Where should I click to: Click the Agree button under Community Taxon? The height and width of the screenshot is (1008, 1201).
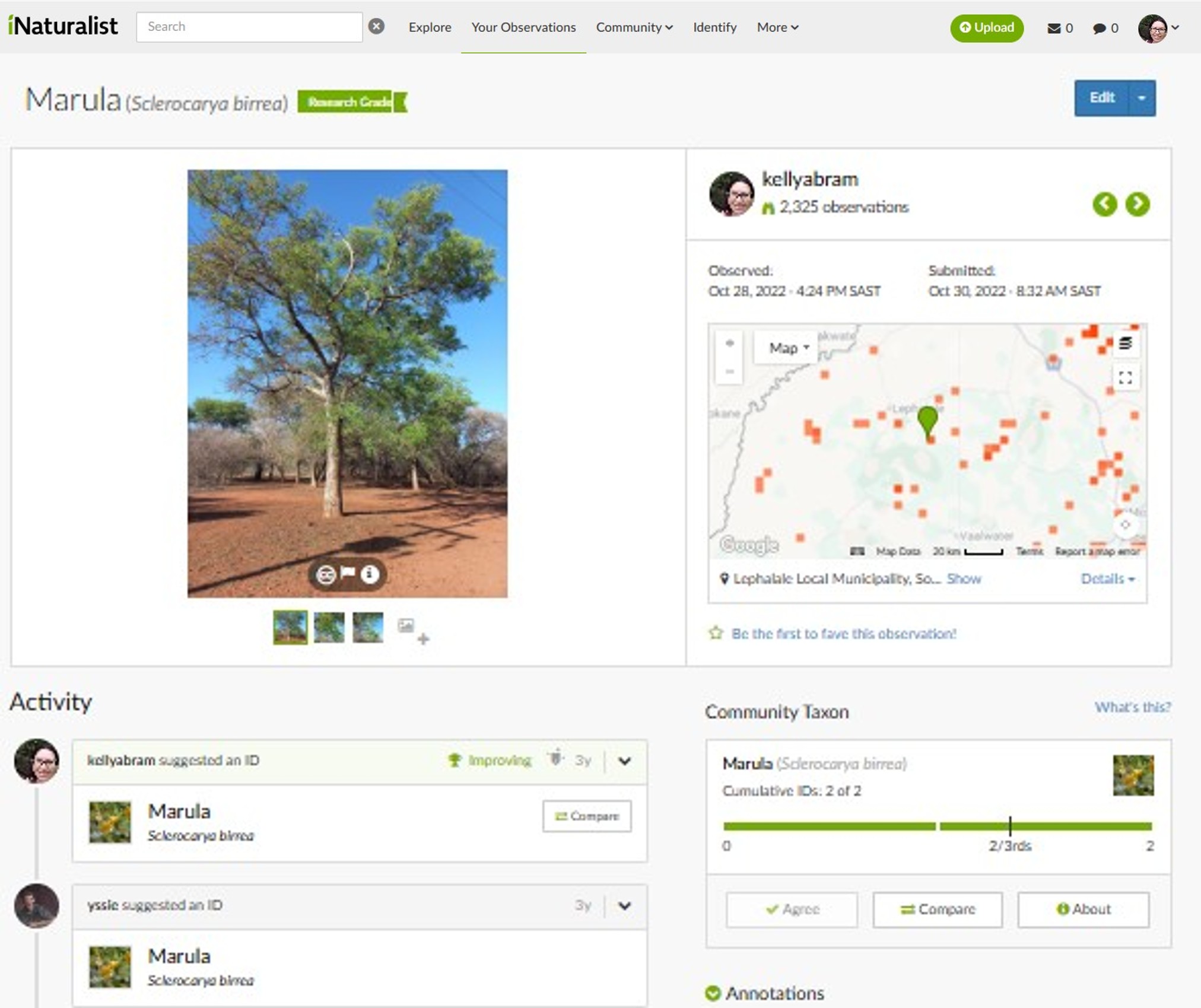tap(792, 909)
